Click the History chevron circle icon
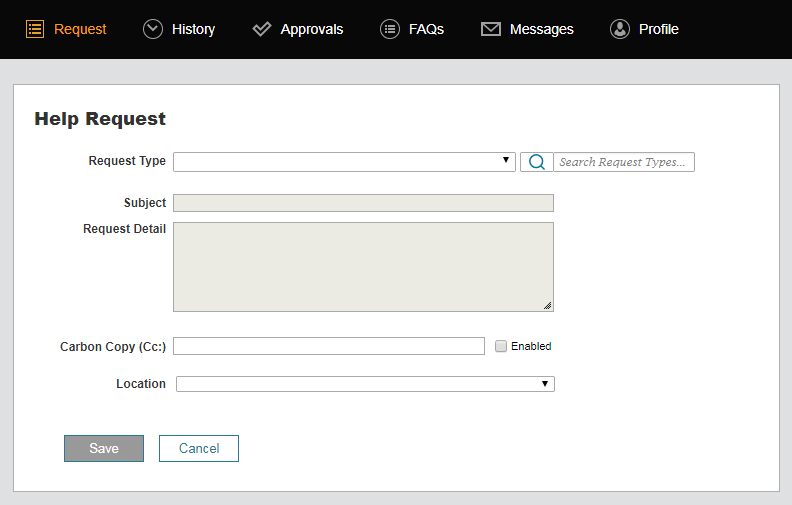The width and height of the screenshot is (792, 505). 153,29
